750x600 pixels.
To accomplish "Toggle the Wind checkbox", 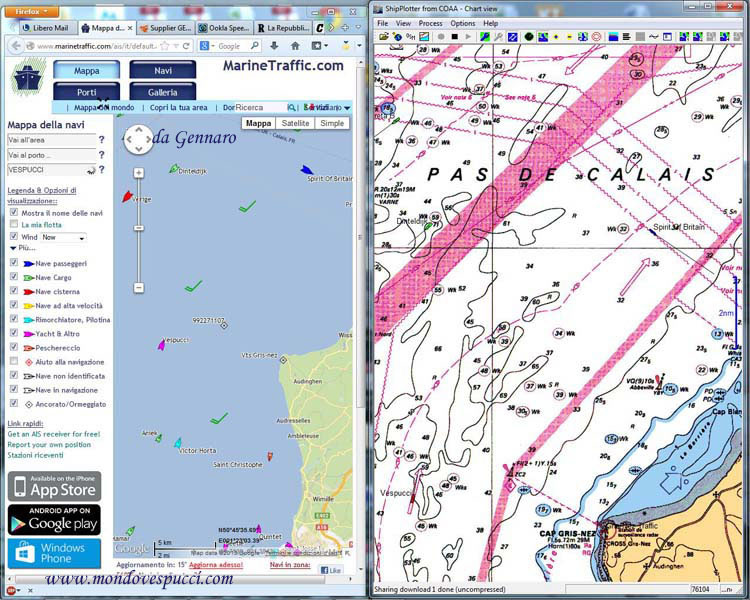I will point(14,236).
